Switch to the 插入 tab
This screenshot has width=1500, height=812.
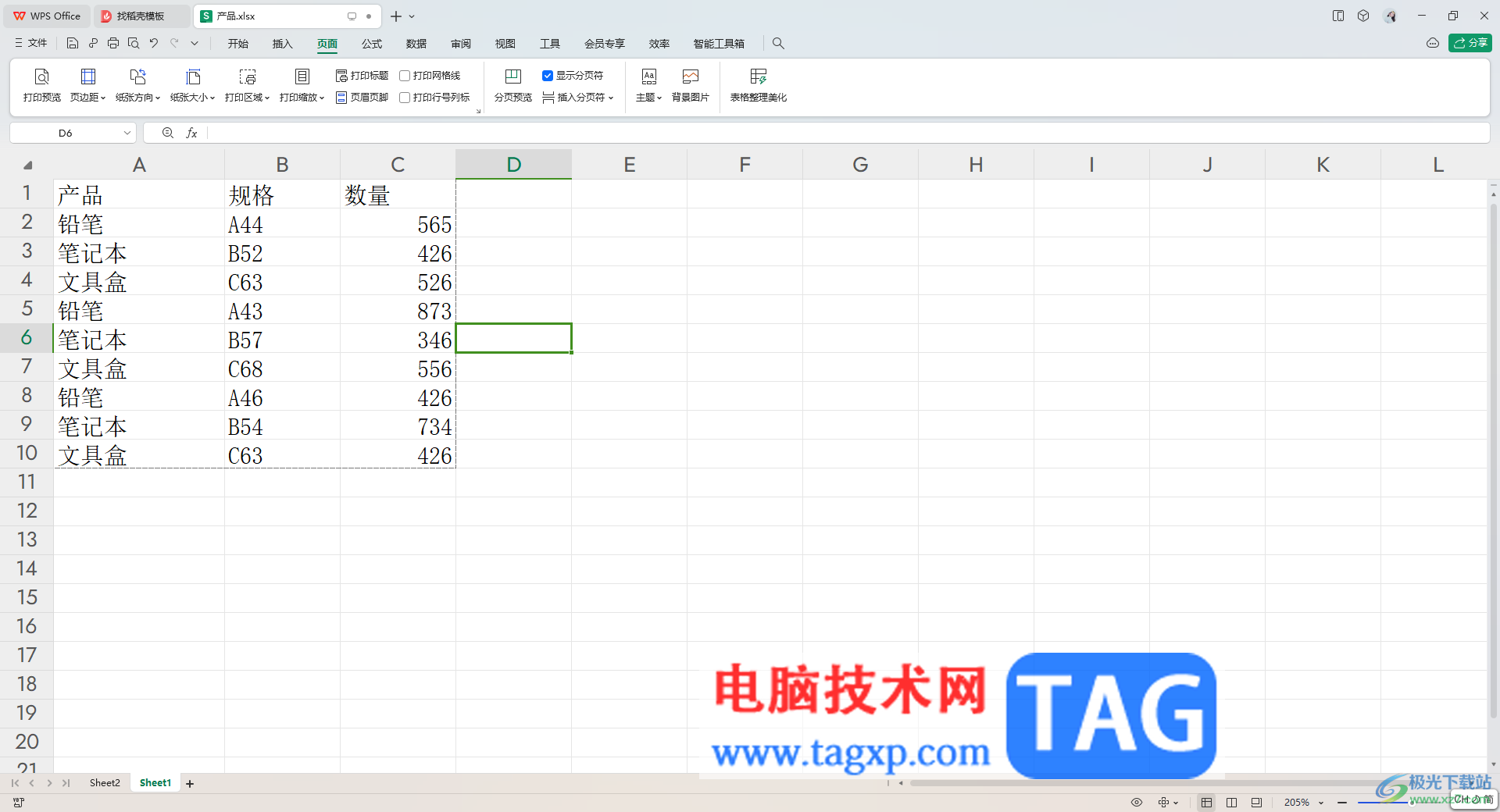tap(282, 44)
